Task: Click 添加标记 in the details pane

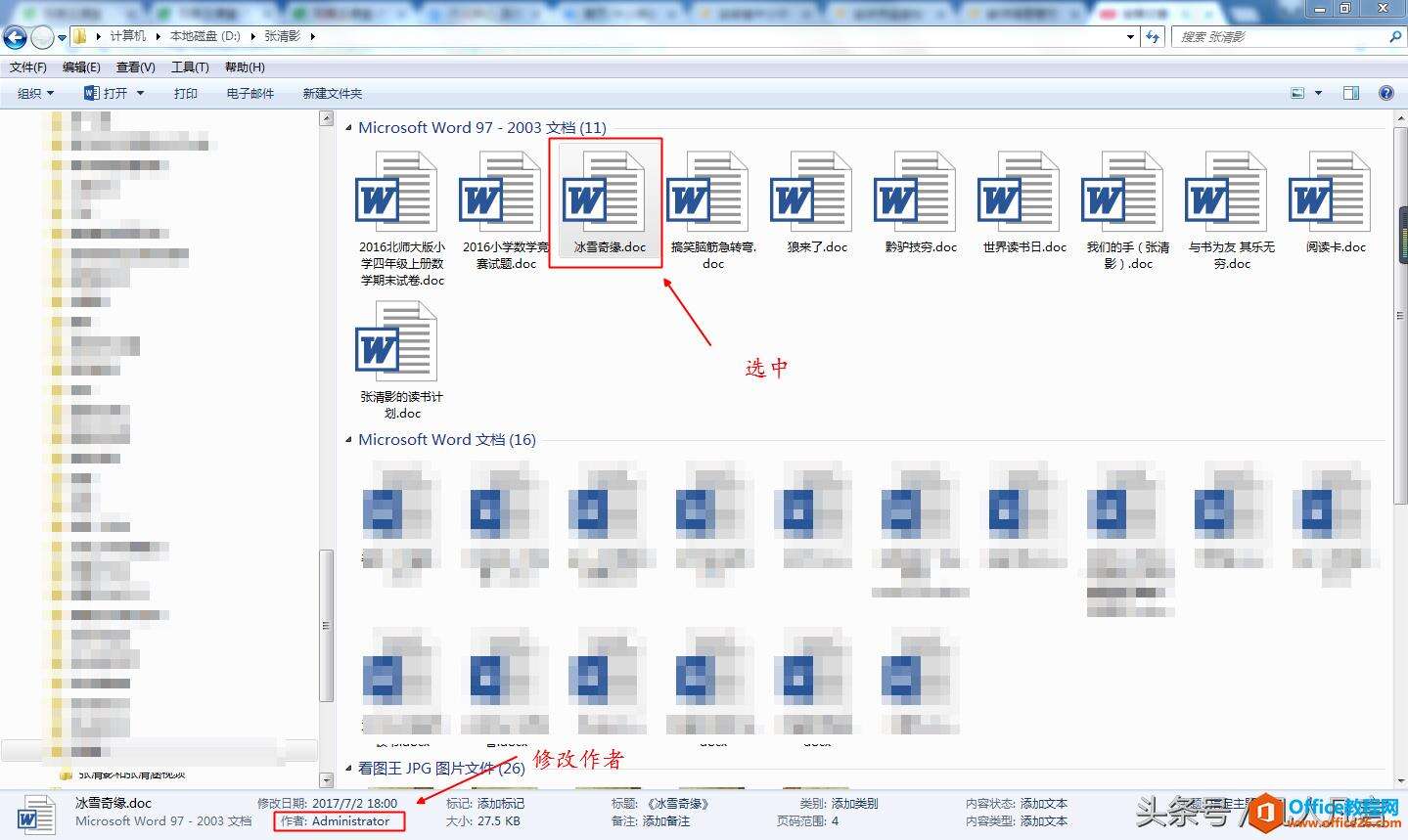Action: [x=501, y=804]
